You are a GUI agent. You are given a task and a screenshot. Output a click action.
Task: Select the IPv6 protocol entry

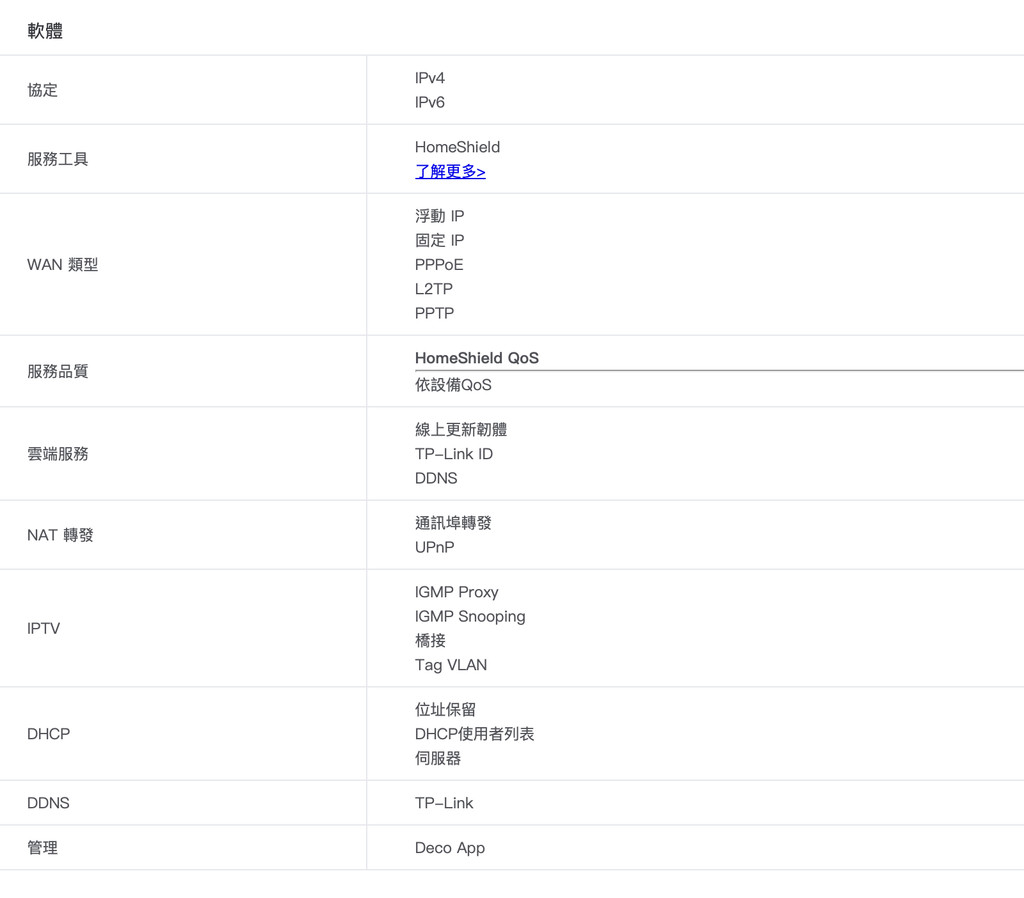click(x=430, y=102)
